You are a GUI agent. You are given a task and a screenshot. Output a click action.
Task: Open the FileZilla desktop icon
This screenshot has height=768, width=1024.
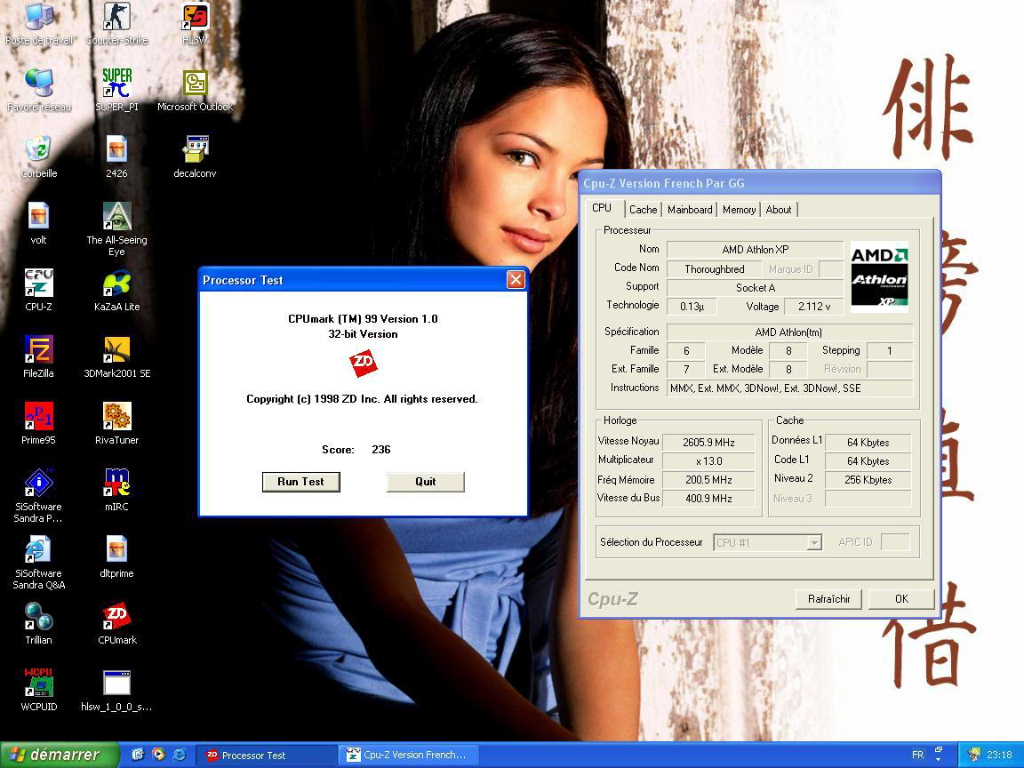click(x=38, y=350)
